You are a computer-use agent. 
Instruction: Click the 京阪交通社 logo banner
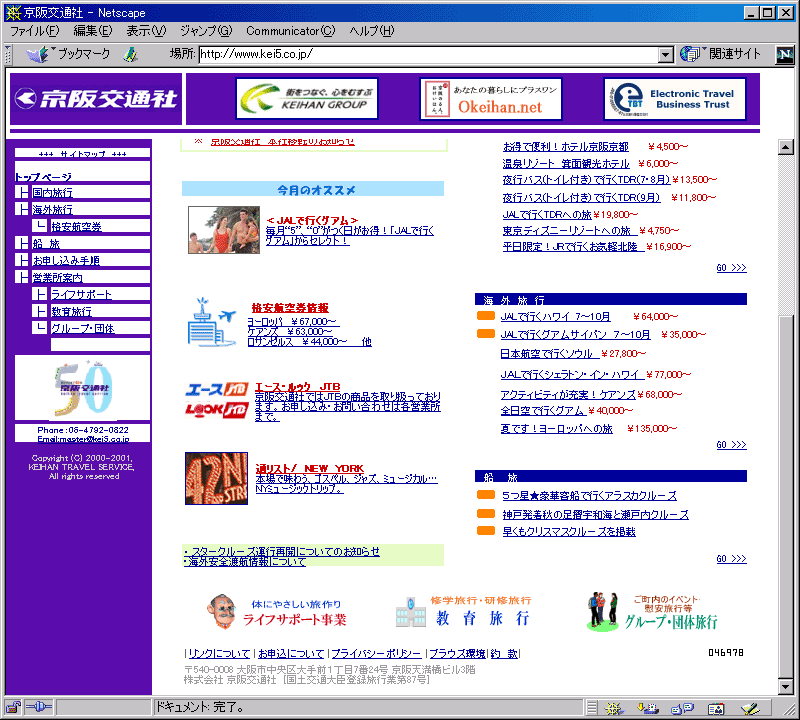(x=96, y=98)
